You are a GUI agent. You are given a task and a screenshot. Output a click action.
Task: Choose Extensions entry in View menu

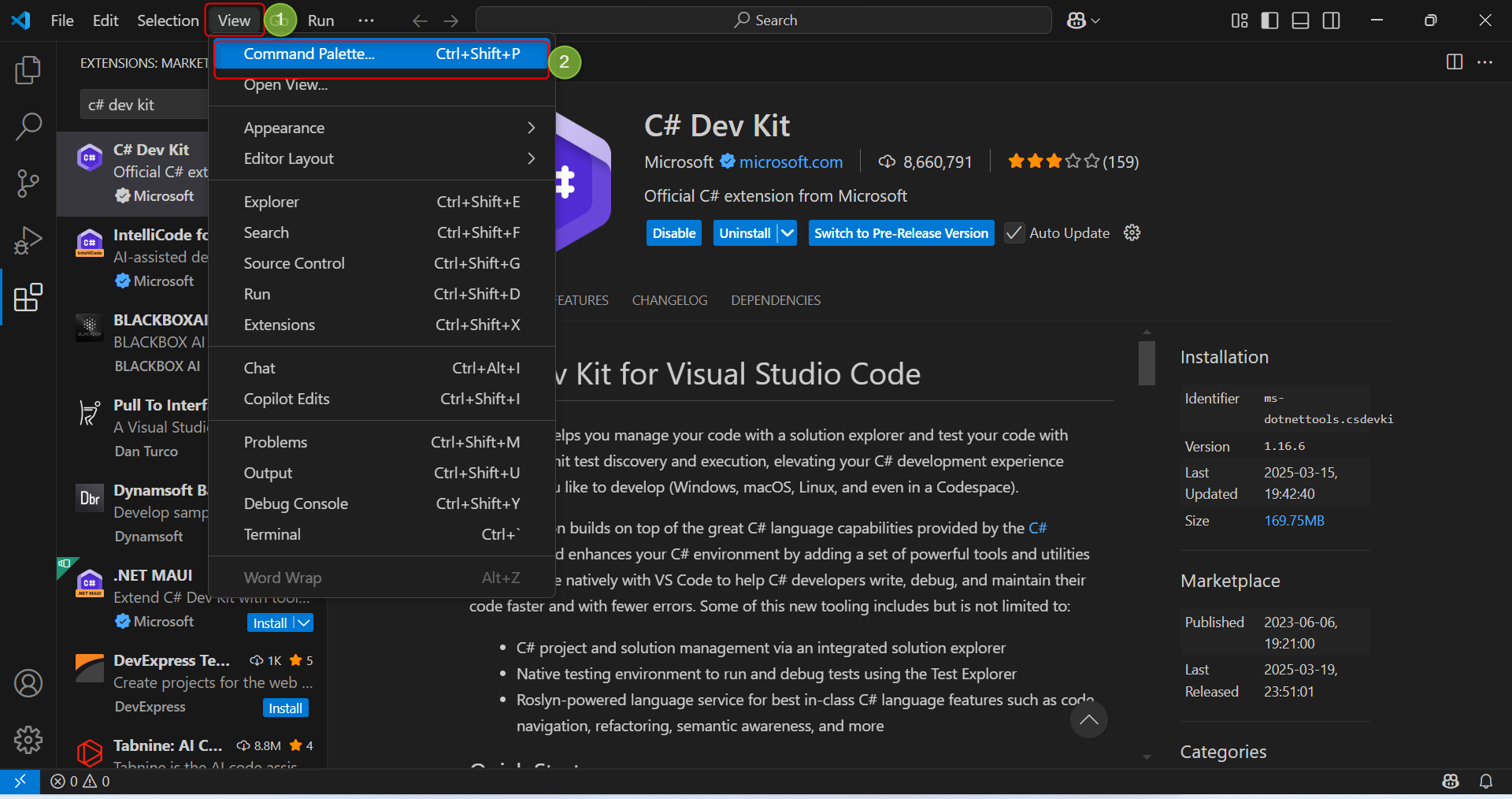tap(382, 325)
